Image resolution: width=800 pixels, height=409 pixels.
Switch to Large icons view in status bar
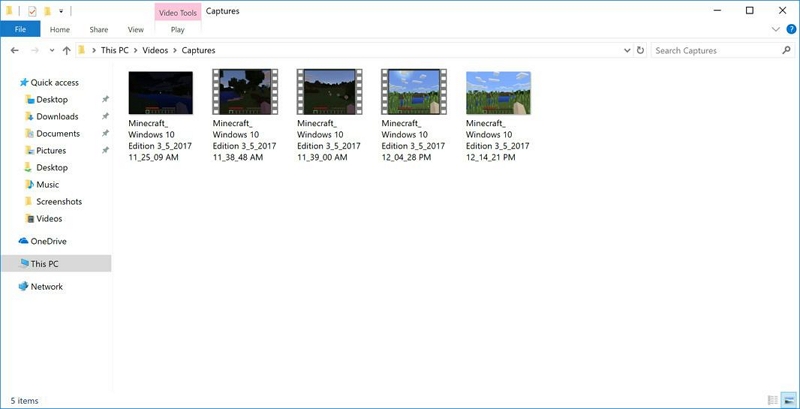[789, 400]
